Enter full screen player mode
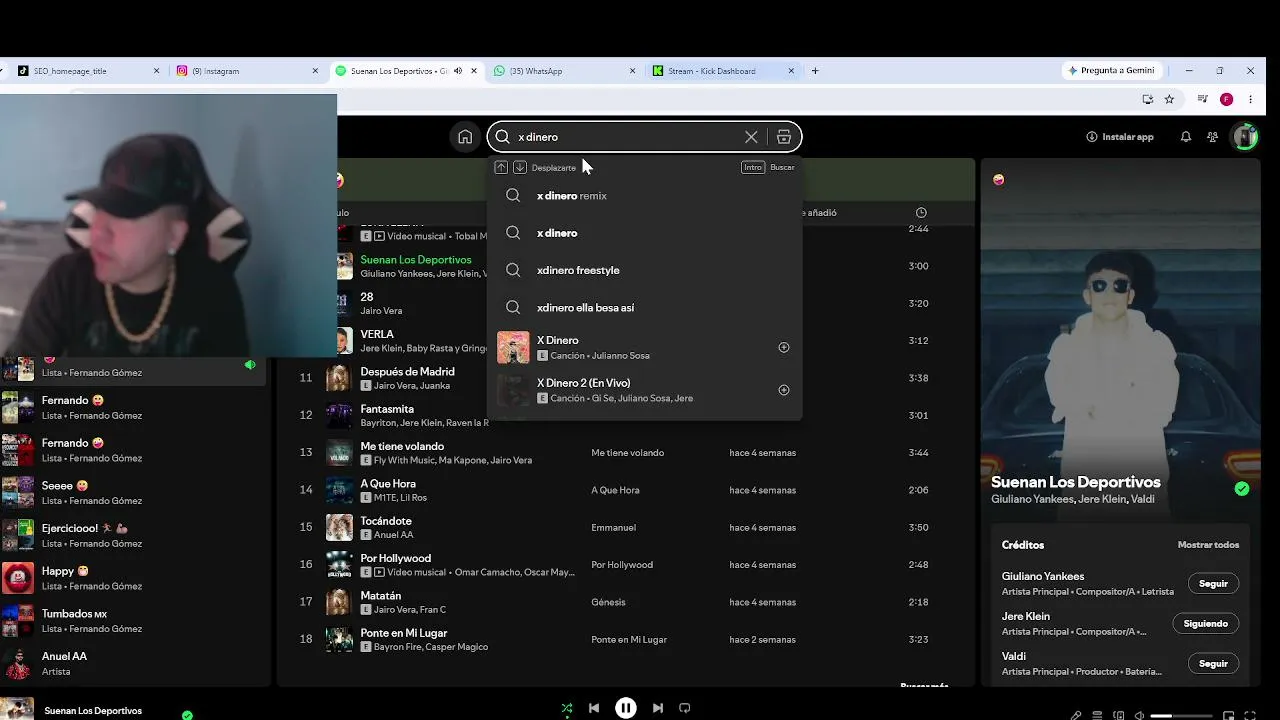1280x720 pixels. coord(1250,715)
